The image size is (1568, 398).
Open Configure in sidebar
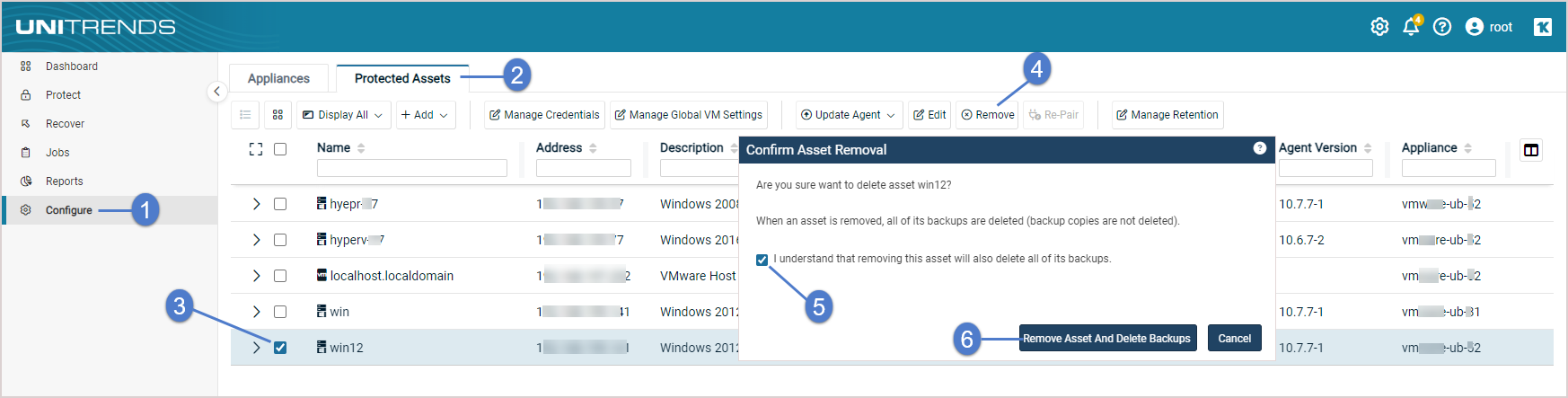pyautogui.click(x=110, y=210)
